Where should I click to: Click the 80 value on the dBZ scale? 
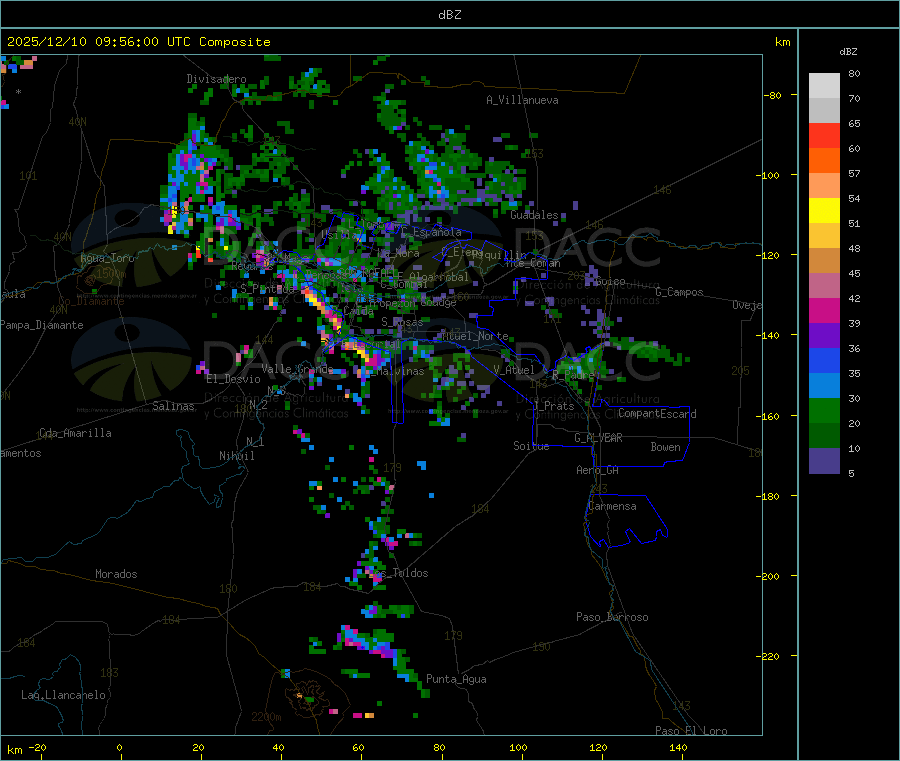[x=854, y=73]
